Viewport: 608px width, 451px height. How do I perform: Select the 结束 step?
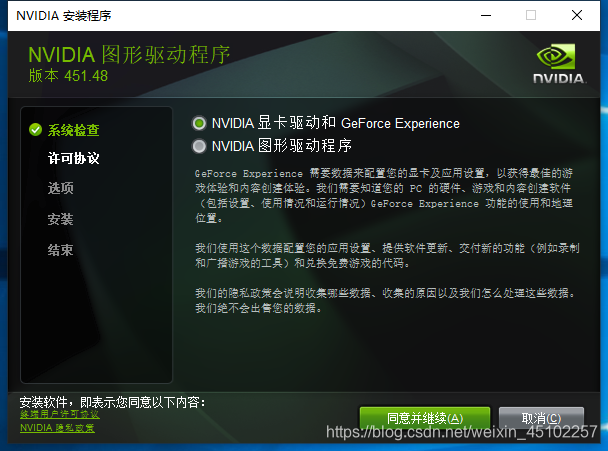(60, 250)
